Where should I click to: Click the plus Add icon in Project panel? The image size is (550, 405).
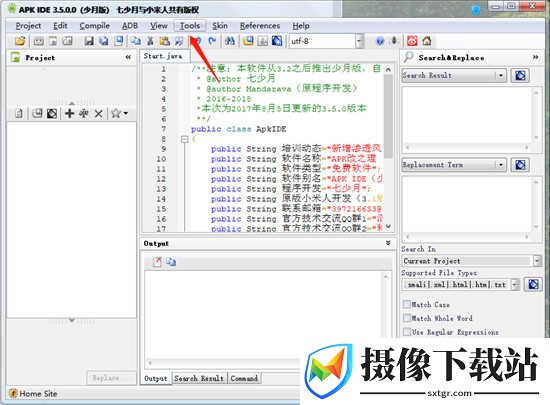click(x=69, y=113)
